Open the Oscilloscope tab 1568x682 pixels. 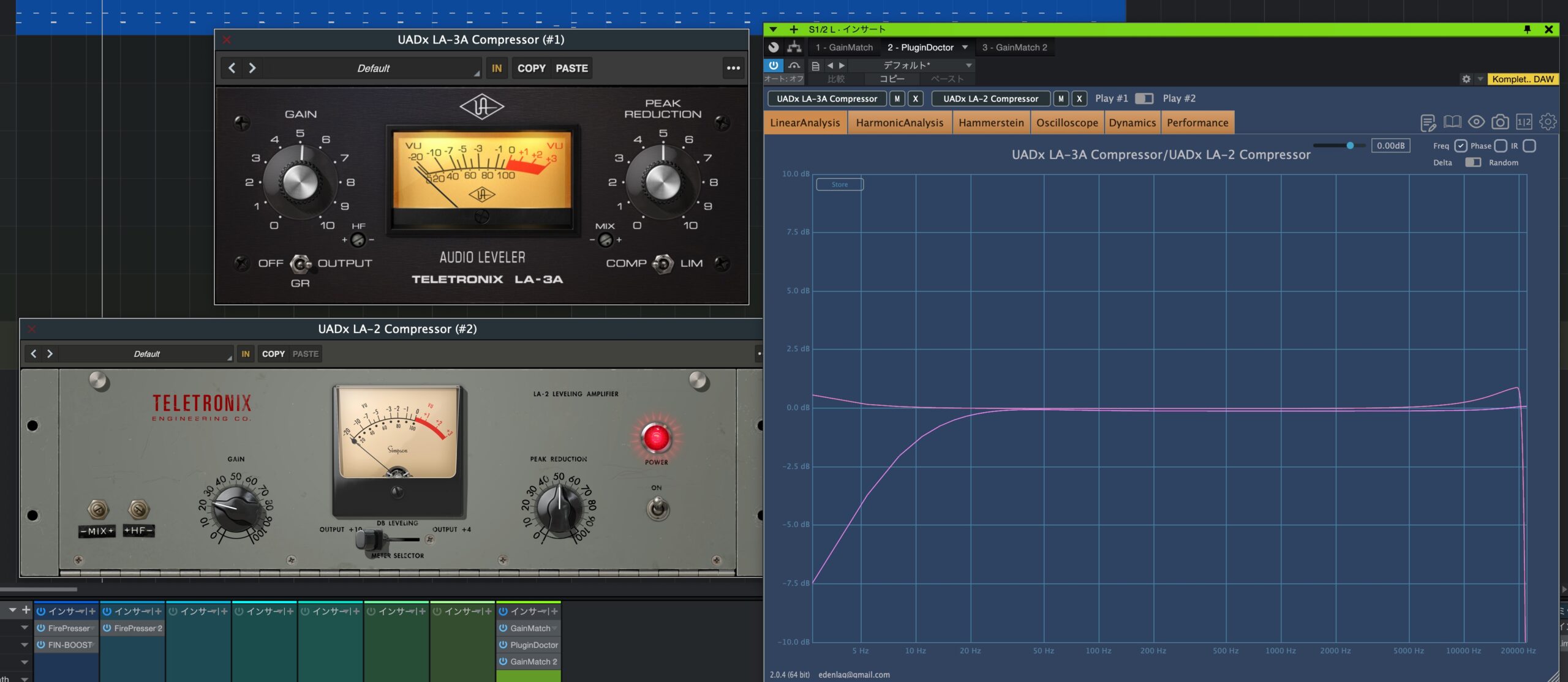1066,122
